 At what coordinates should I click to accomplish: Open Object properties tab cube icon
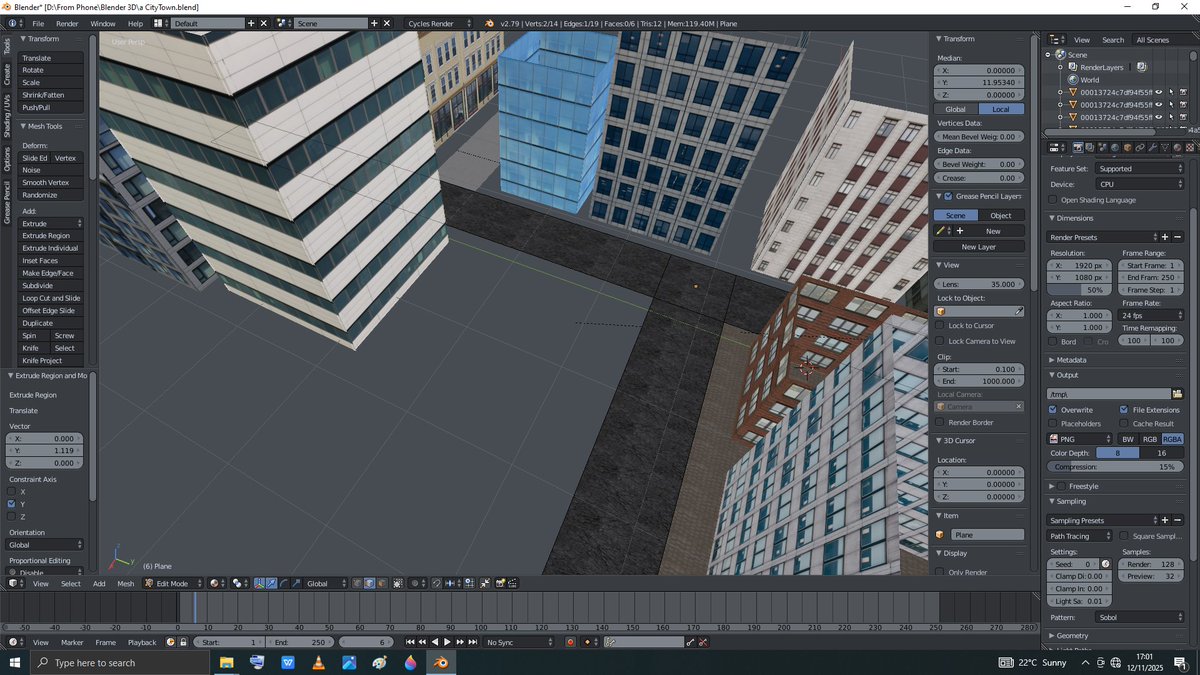1128,148
